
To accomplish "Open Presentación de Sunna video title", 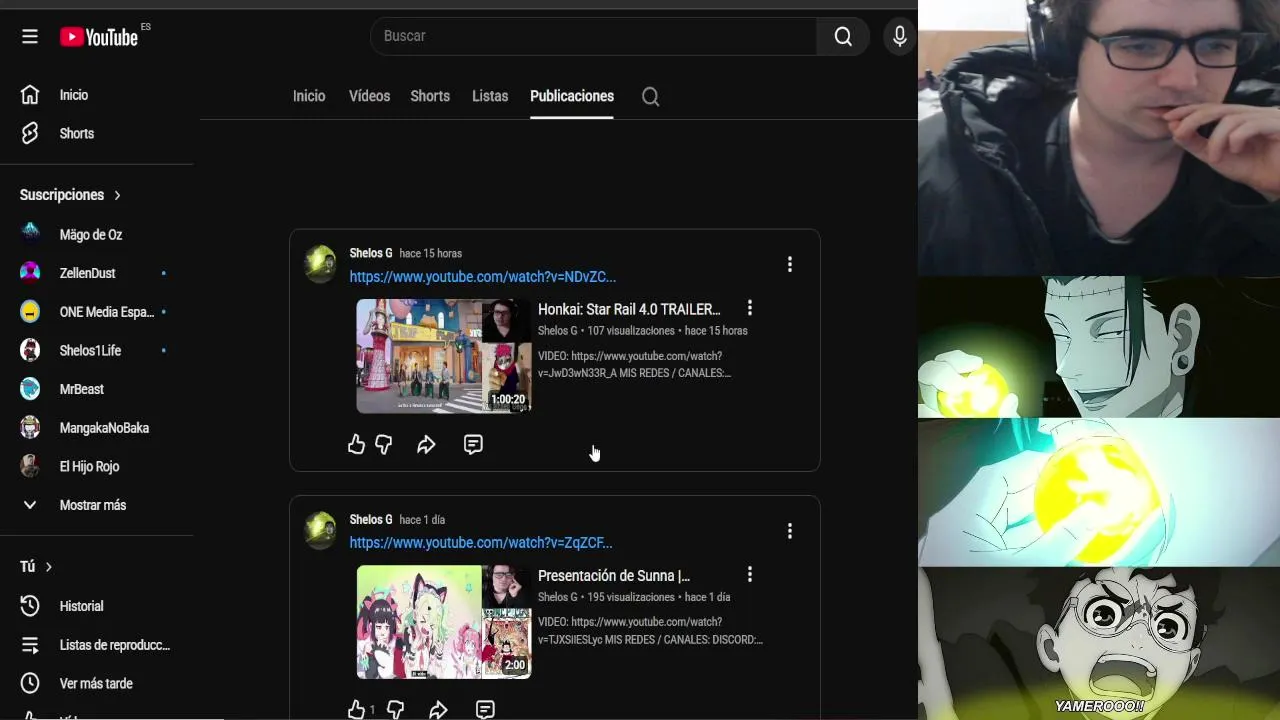I will tap(614, 576).
